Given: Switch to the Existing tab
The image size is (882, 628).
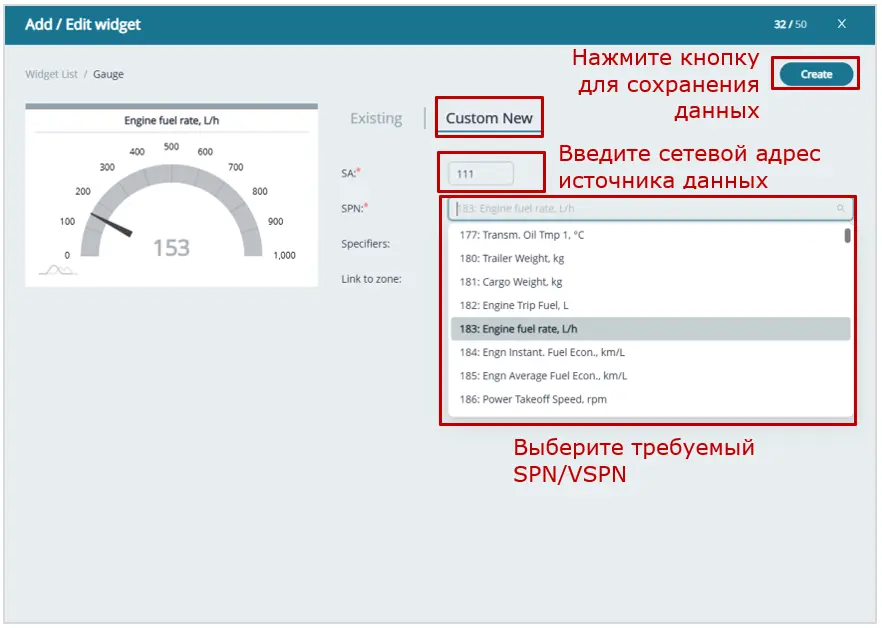Looking at the screenshot, I should point(376,118).
